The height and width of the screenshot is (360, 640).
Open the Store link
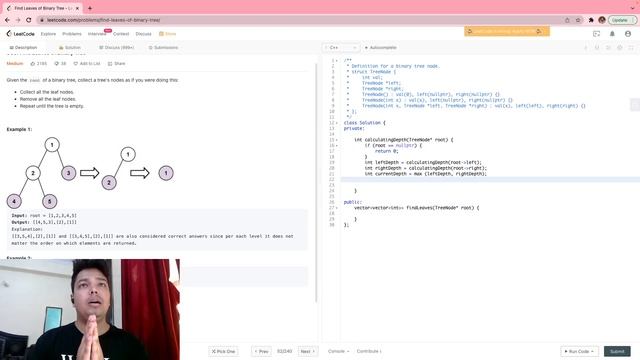168,34
